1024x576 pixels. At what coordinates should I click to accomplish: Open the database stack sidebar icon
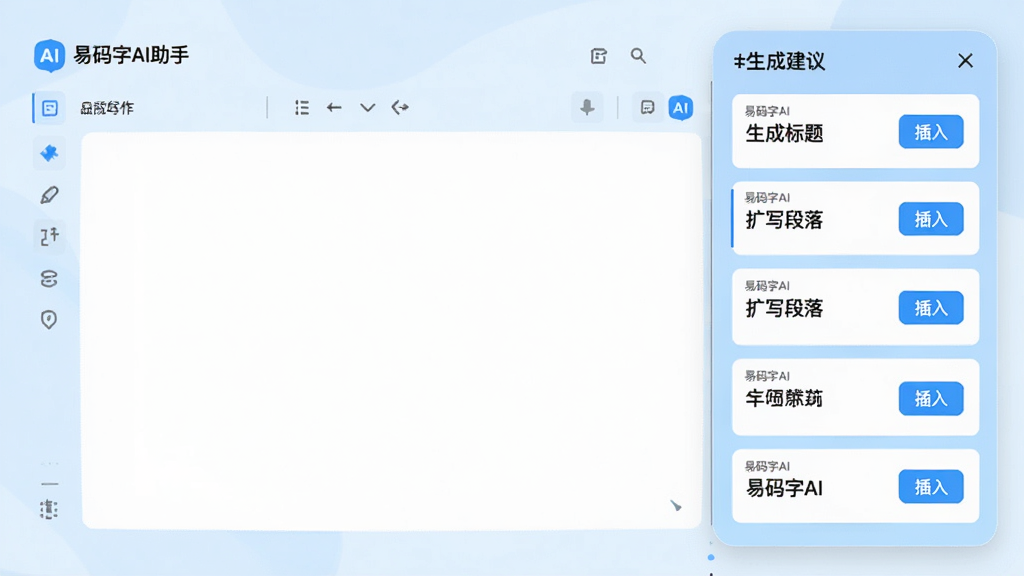(49, 279)
